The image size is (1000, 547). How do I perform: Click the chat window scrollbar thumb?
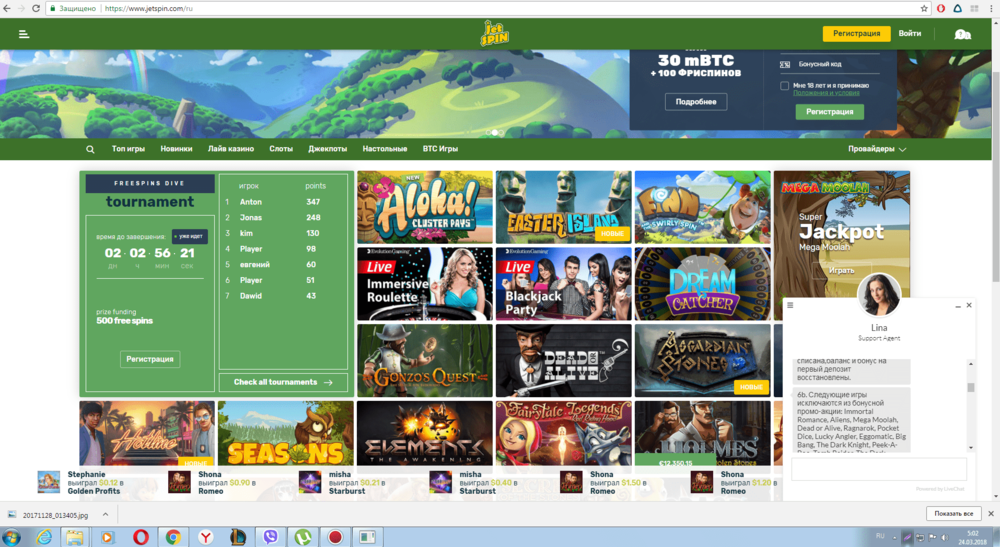971,387
